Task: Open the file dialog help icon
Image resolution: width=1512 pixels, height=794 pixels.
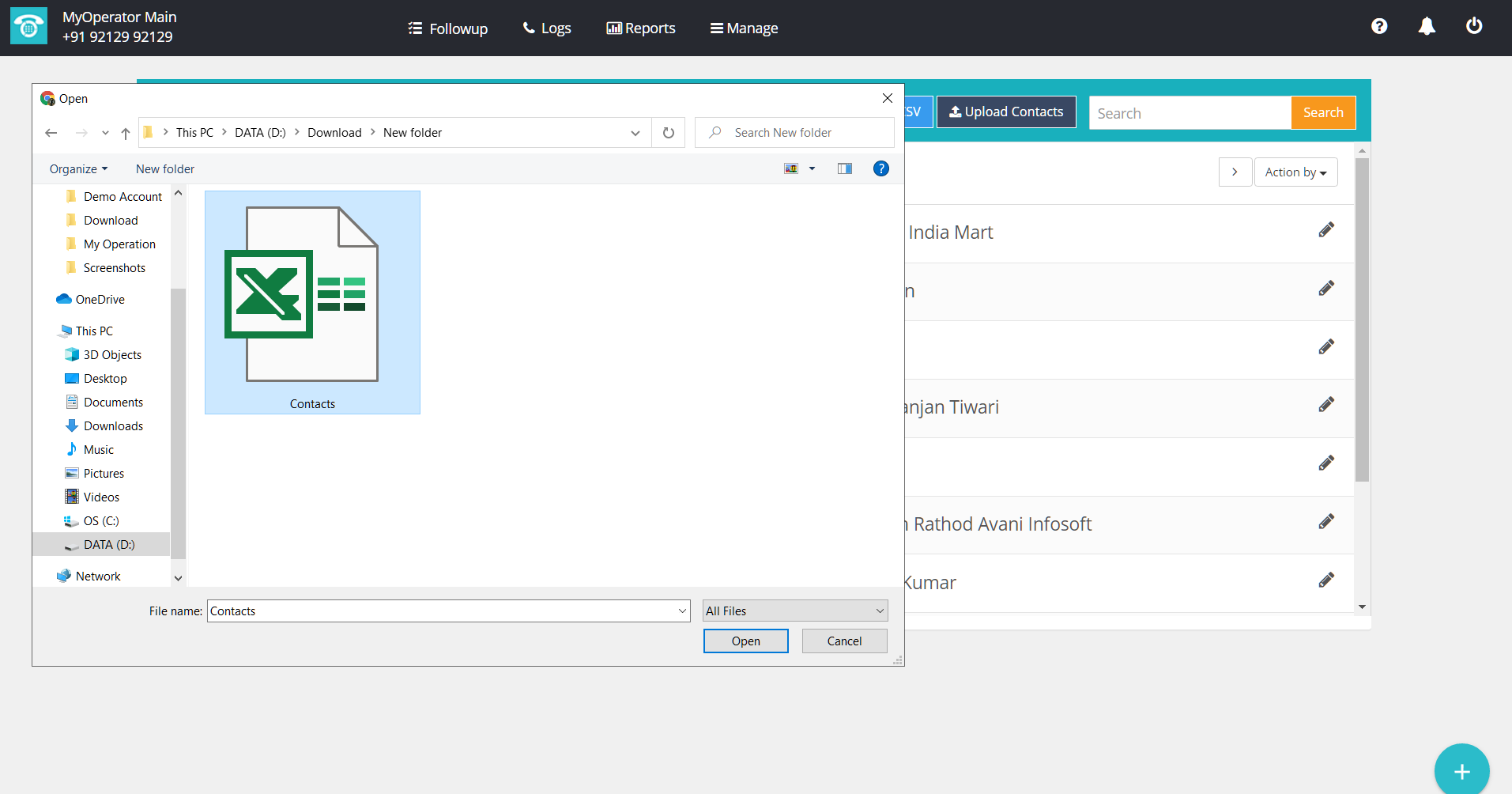Action: (x=881, y=168)
